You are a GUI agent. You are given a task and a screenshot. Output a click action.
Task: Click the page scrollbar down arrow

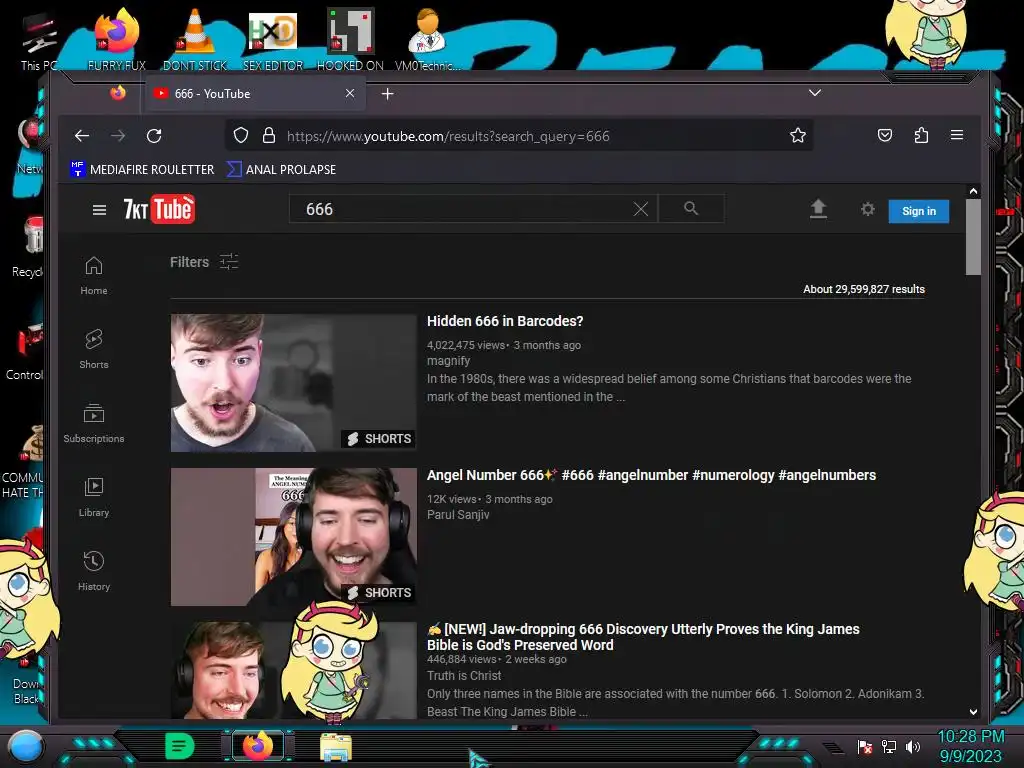pyautogui.click(x=973, y=712)
